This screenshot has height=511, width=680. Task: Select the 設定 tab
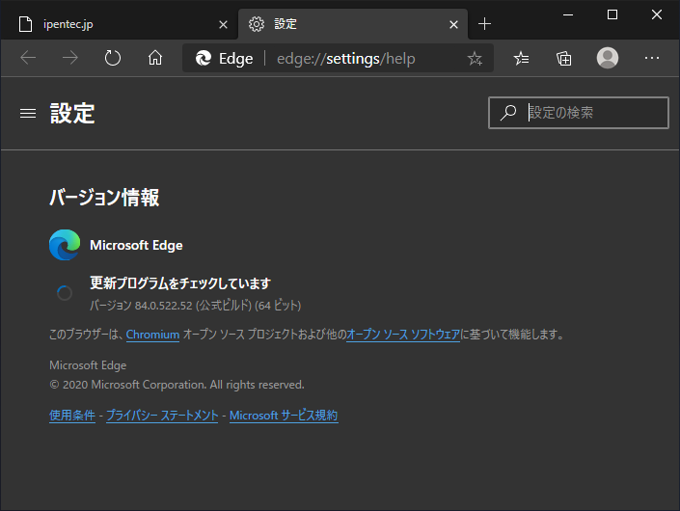tap(352, 24)
